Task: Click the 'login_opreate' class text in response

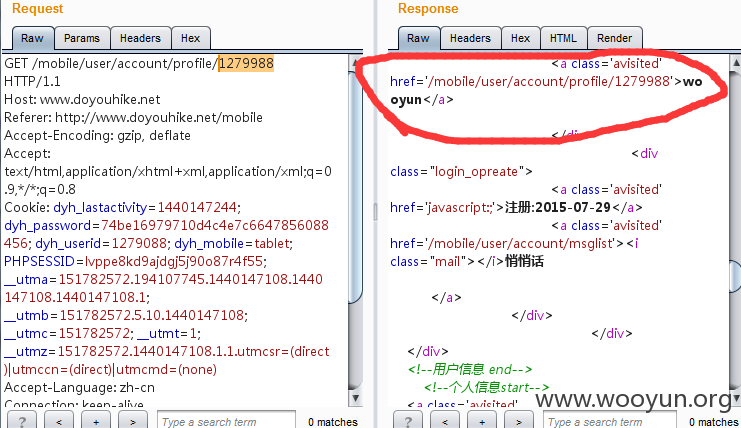Action: pyautogui.click(x=477, y=171)
